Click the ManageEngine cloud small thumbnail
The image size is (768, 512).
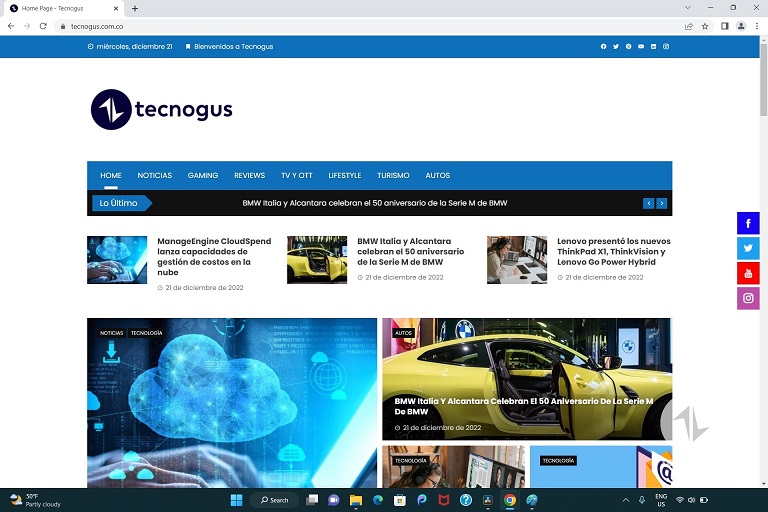[x=117, y=260]
